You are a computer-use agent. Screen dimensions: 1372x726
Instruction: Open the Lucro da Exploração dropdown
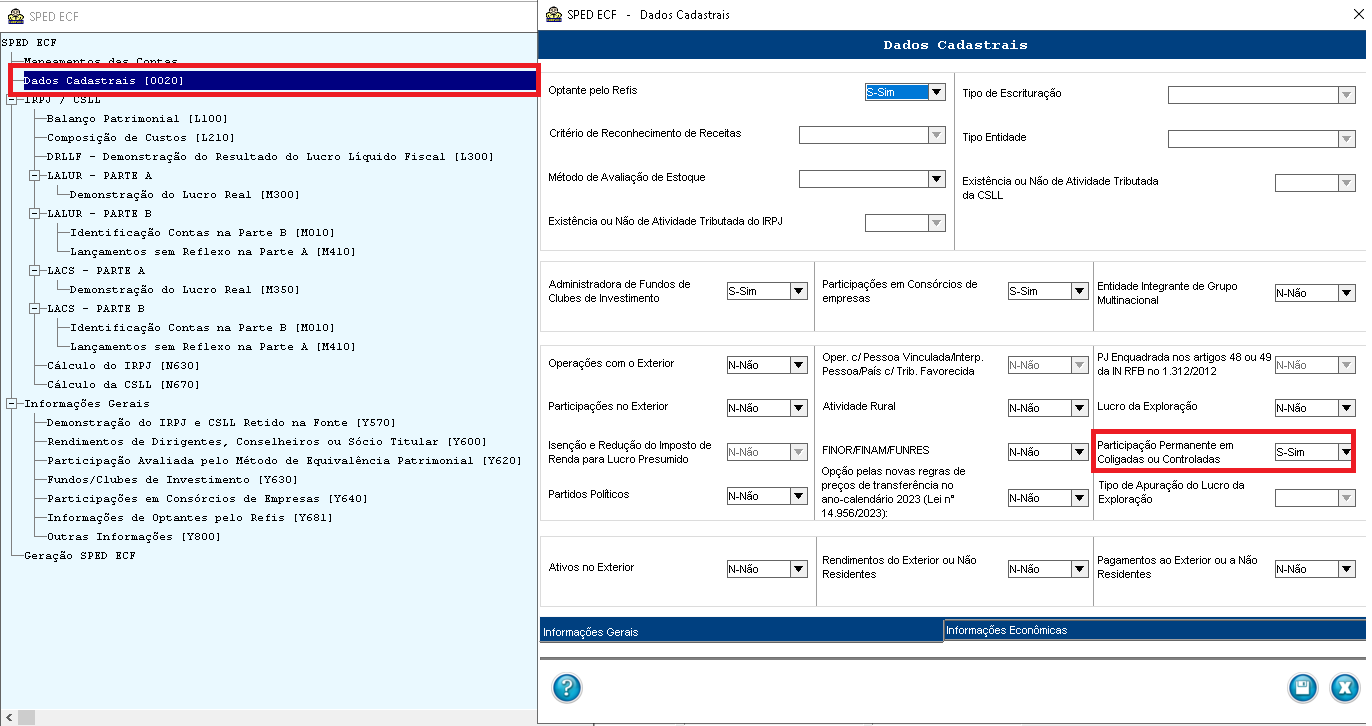click(x=1346, y=408)
